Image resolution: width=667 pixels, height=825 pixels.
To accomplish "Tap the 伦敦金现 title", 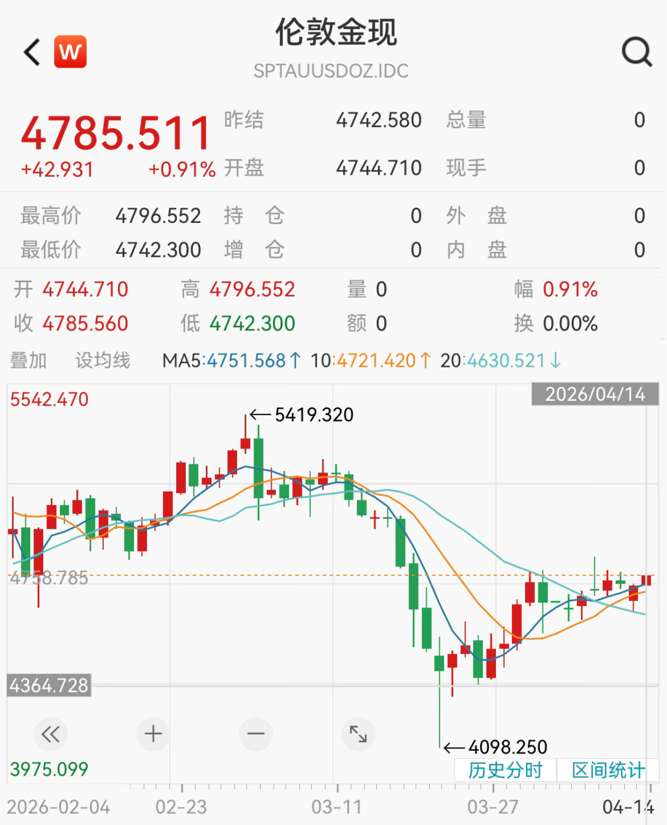I will (336, 32).
